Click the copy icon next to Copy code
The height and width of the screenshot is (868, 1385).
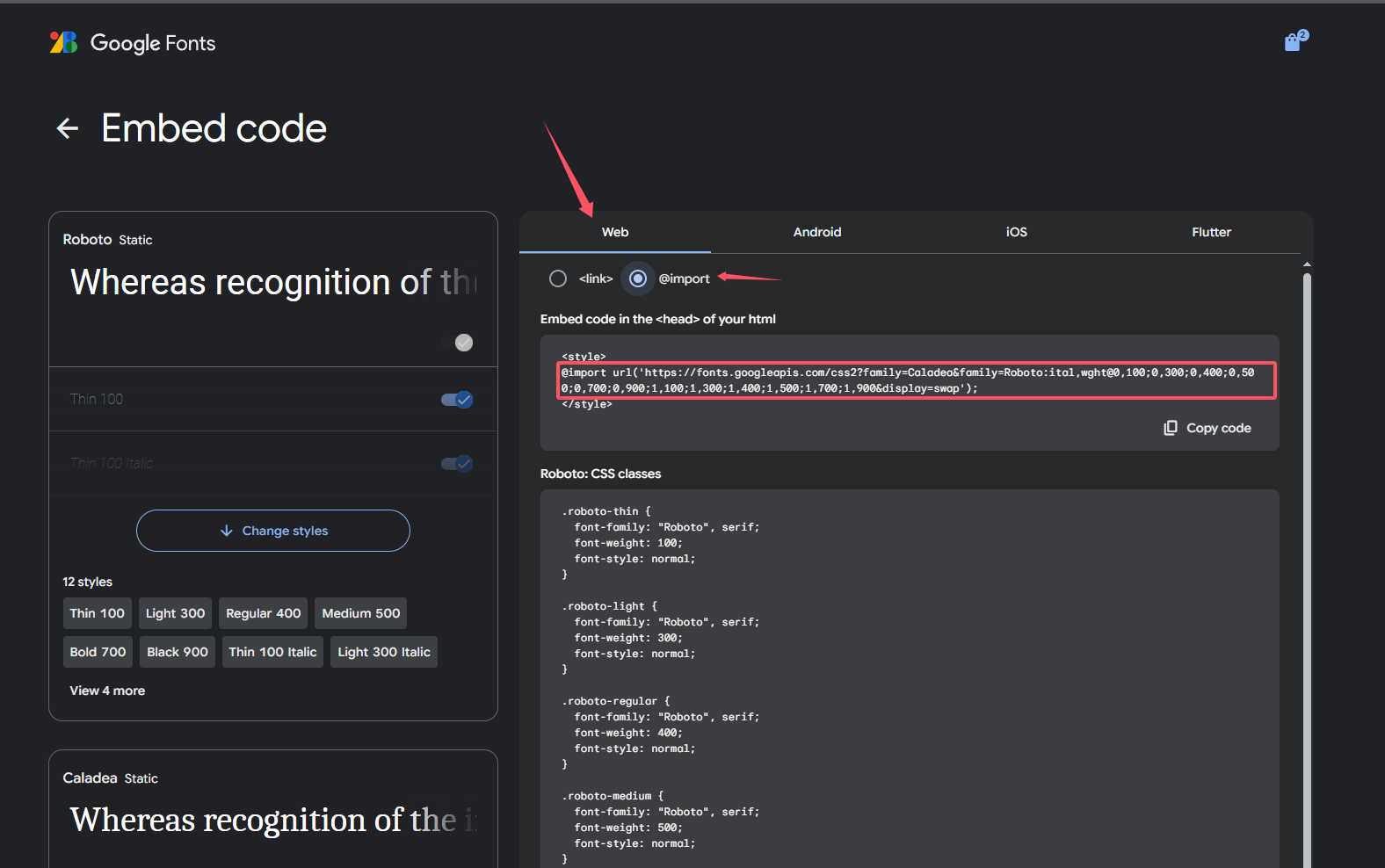click(1171, 428)
